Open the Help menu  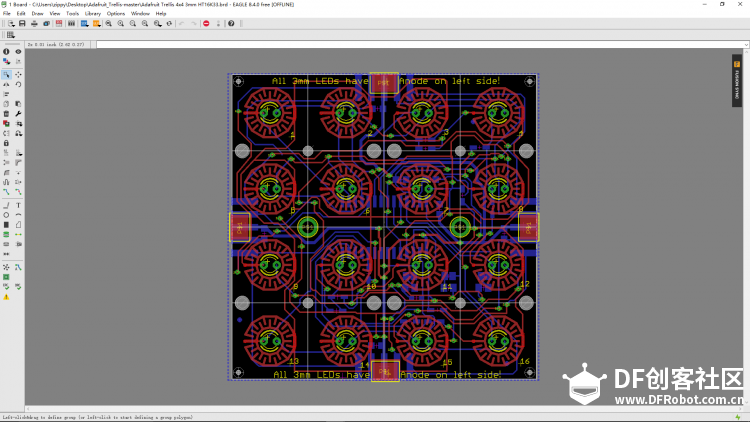161,13
